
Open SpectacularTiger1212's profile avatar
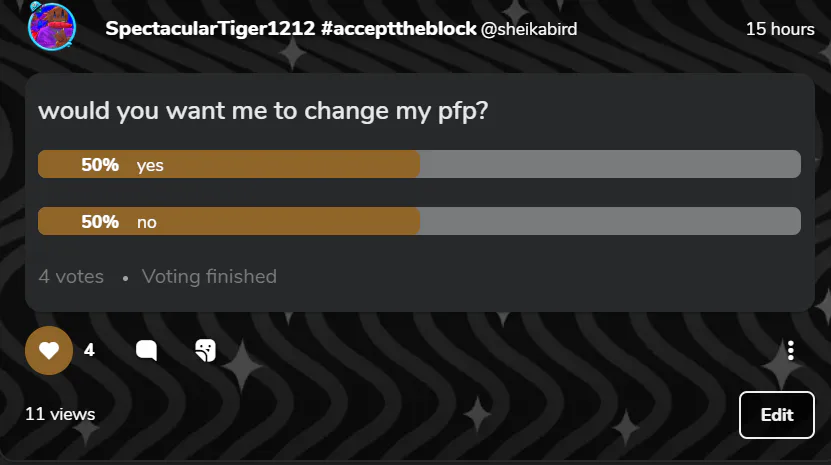[51, 26]
